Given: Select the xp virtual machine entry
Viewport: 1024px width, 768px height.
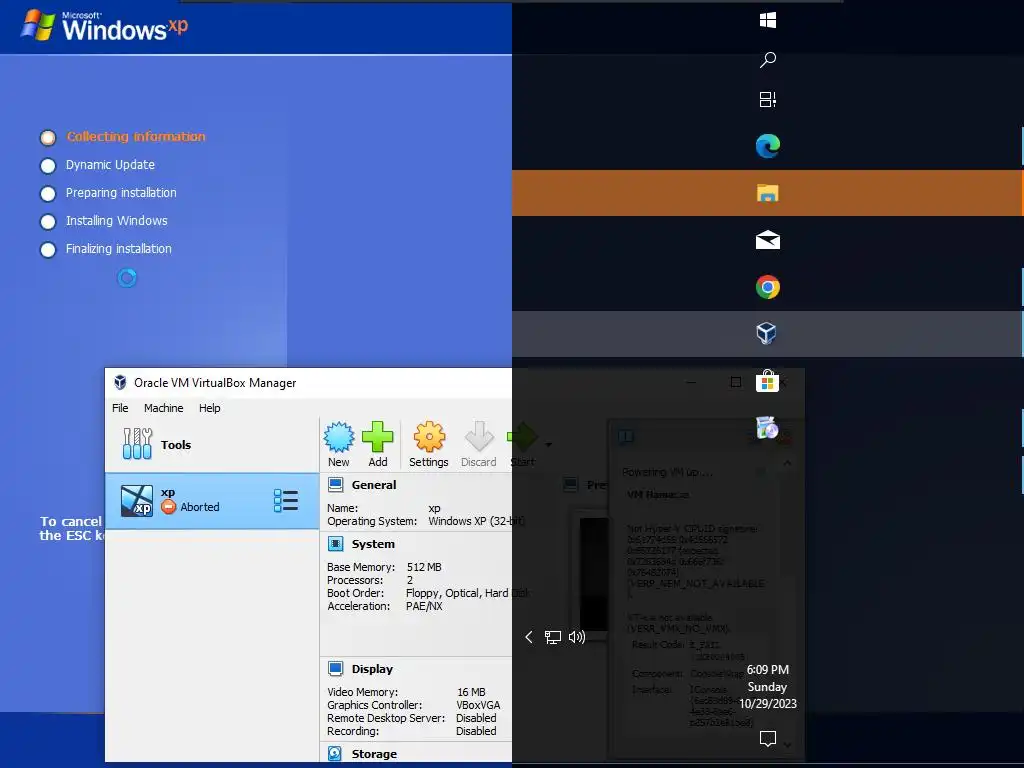Looking at the screenshot, I should coord(212,501).
